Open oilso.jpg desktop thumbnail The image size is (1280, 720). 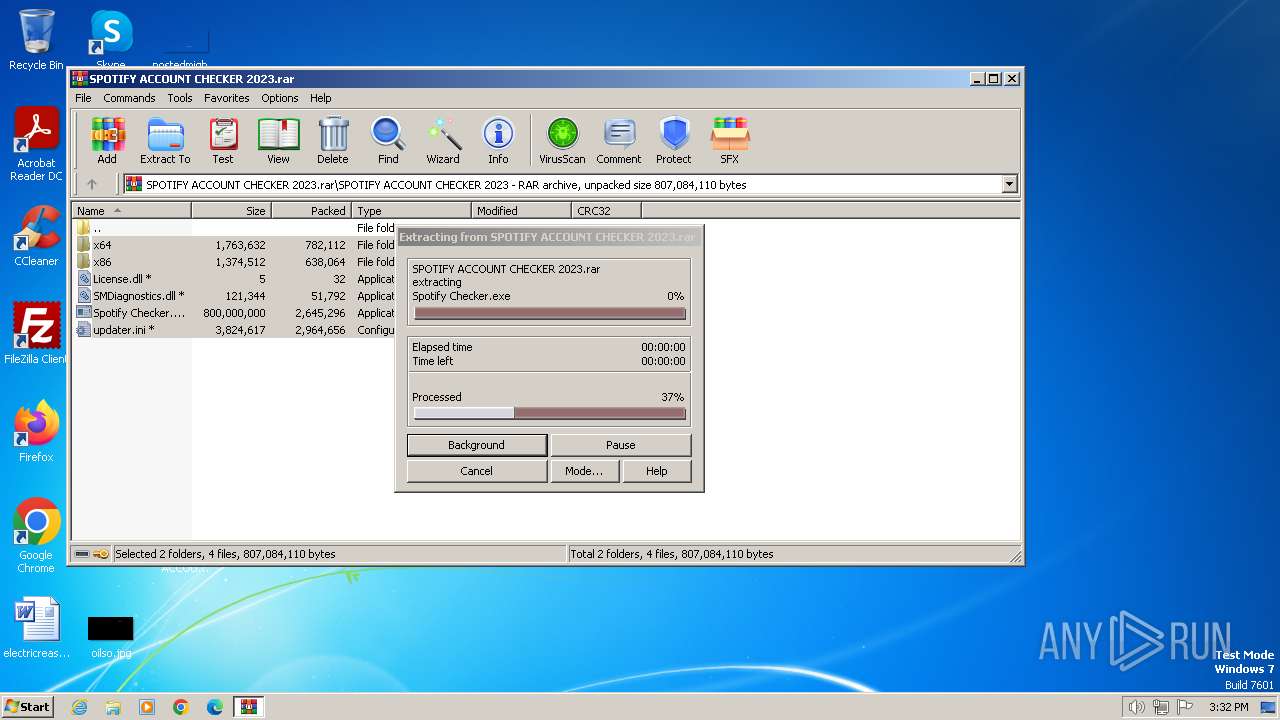point(110,634)
